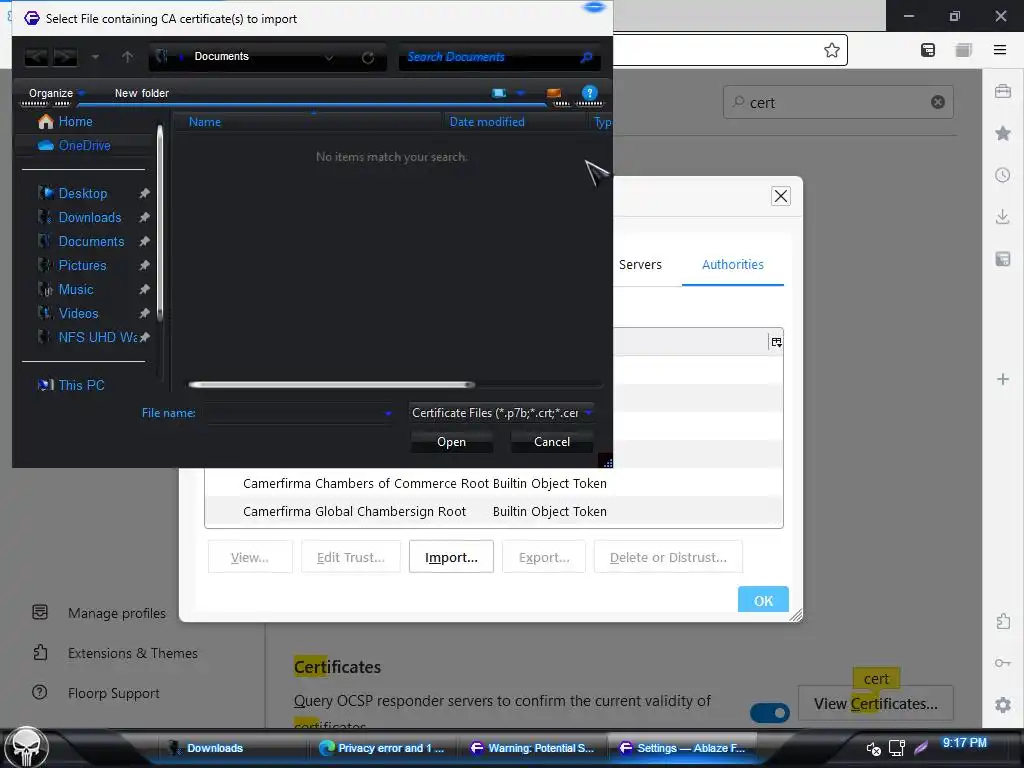Open Documents folder in sidebar
Screen dimensions: 1024x768
coord(91,242)
